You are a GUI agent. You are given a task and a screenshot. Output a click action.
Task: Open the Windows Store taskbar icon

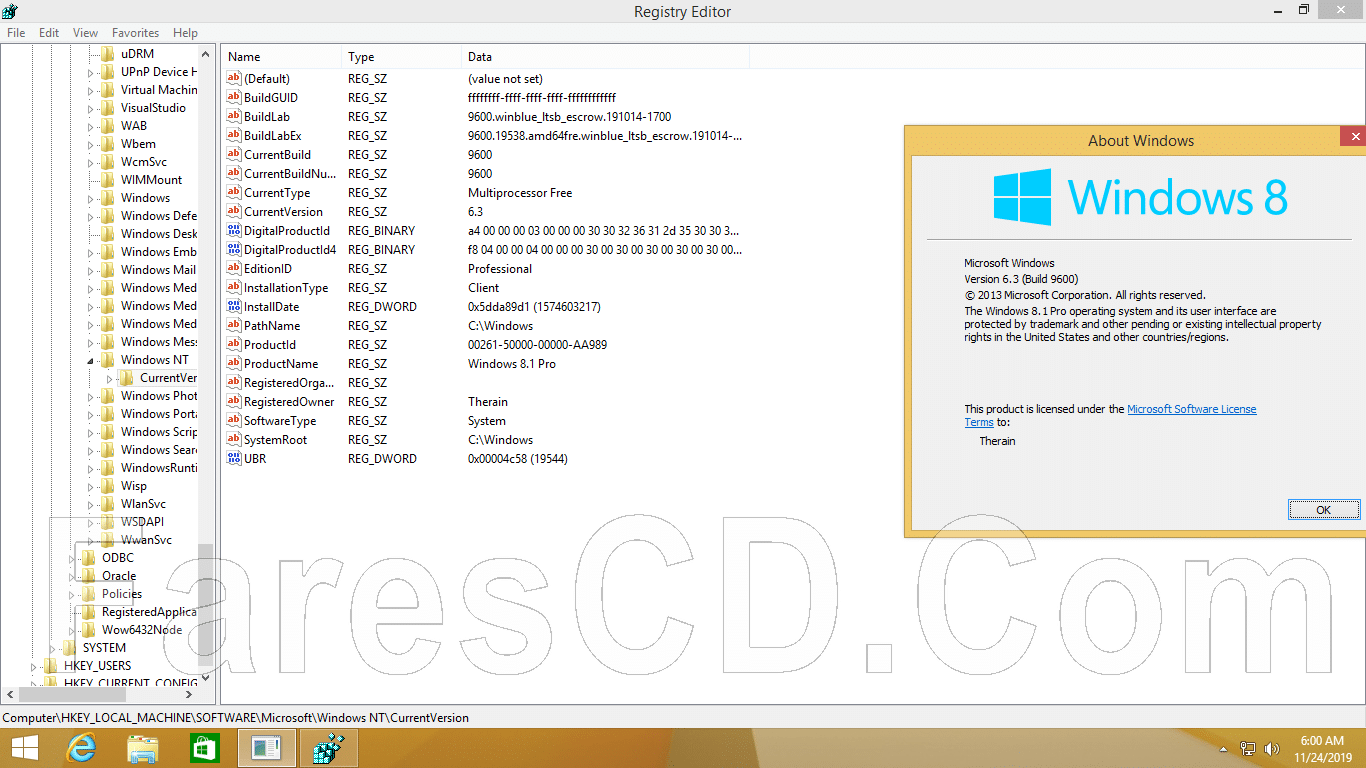(204, 748)
